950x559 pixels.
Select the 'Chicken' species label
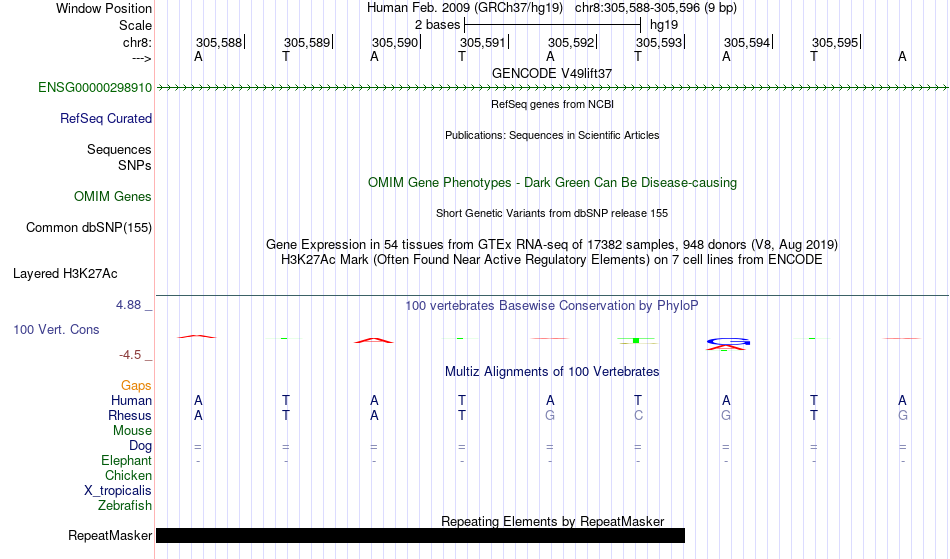128,475
